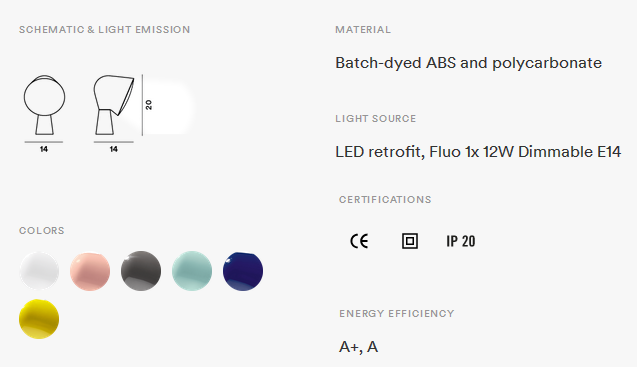The width and height of the screenshot is (637, 367).
Task: Click the Schematic & Light Emission heading
Action: pos(104,30)
